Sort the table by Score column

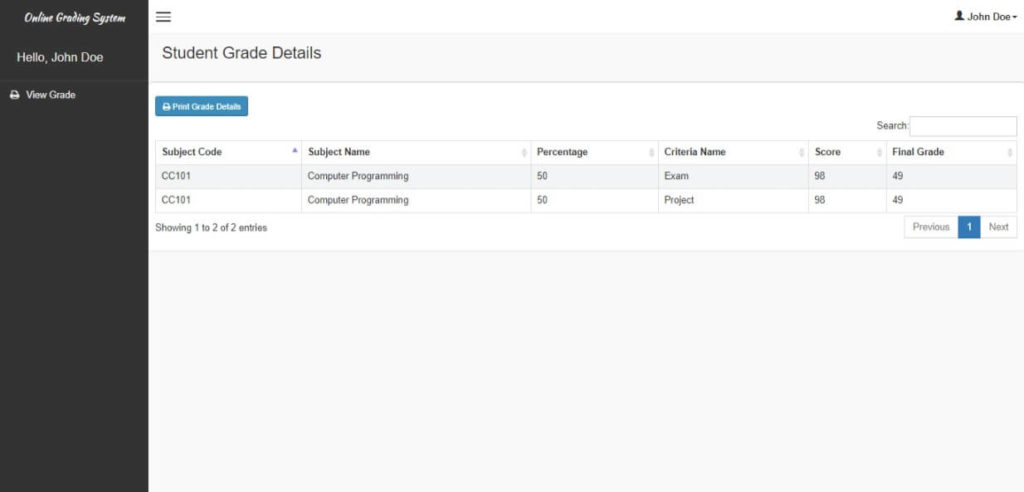[847, 152]
